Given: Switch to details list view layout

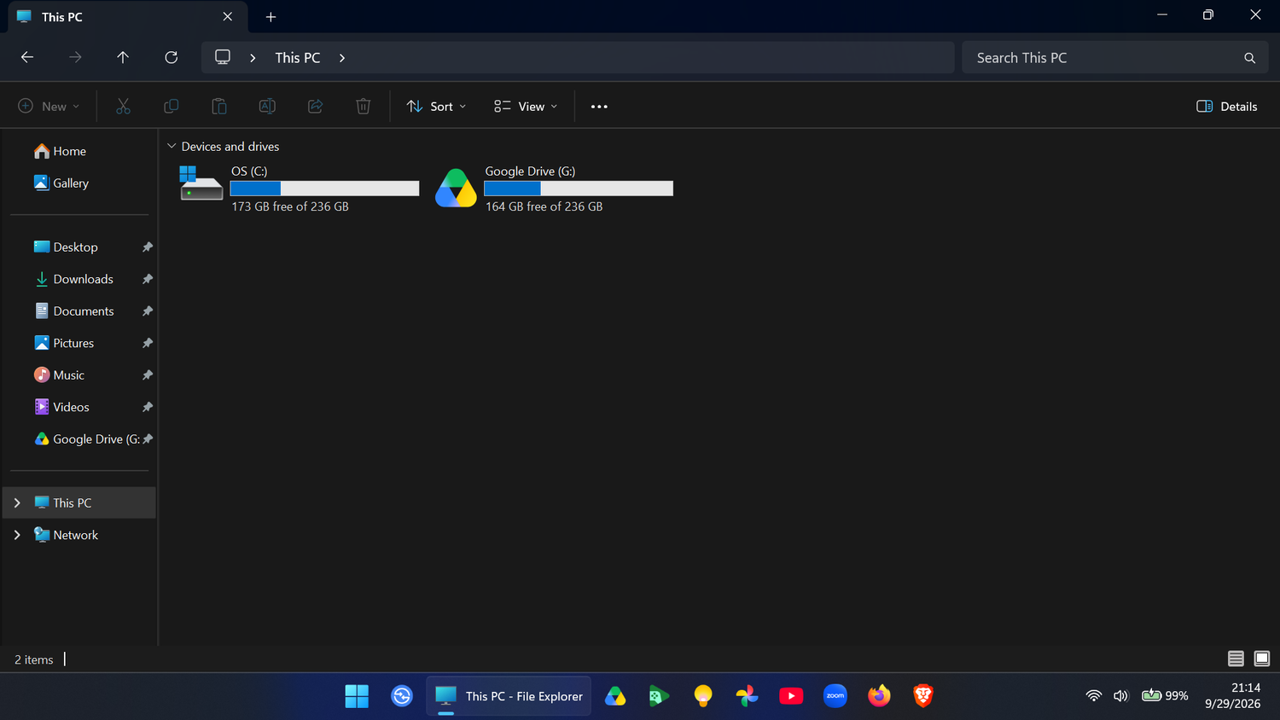Looking at the screenshot, I should (x=1236, y=659).
